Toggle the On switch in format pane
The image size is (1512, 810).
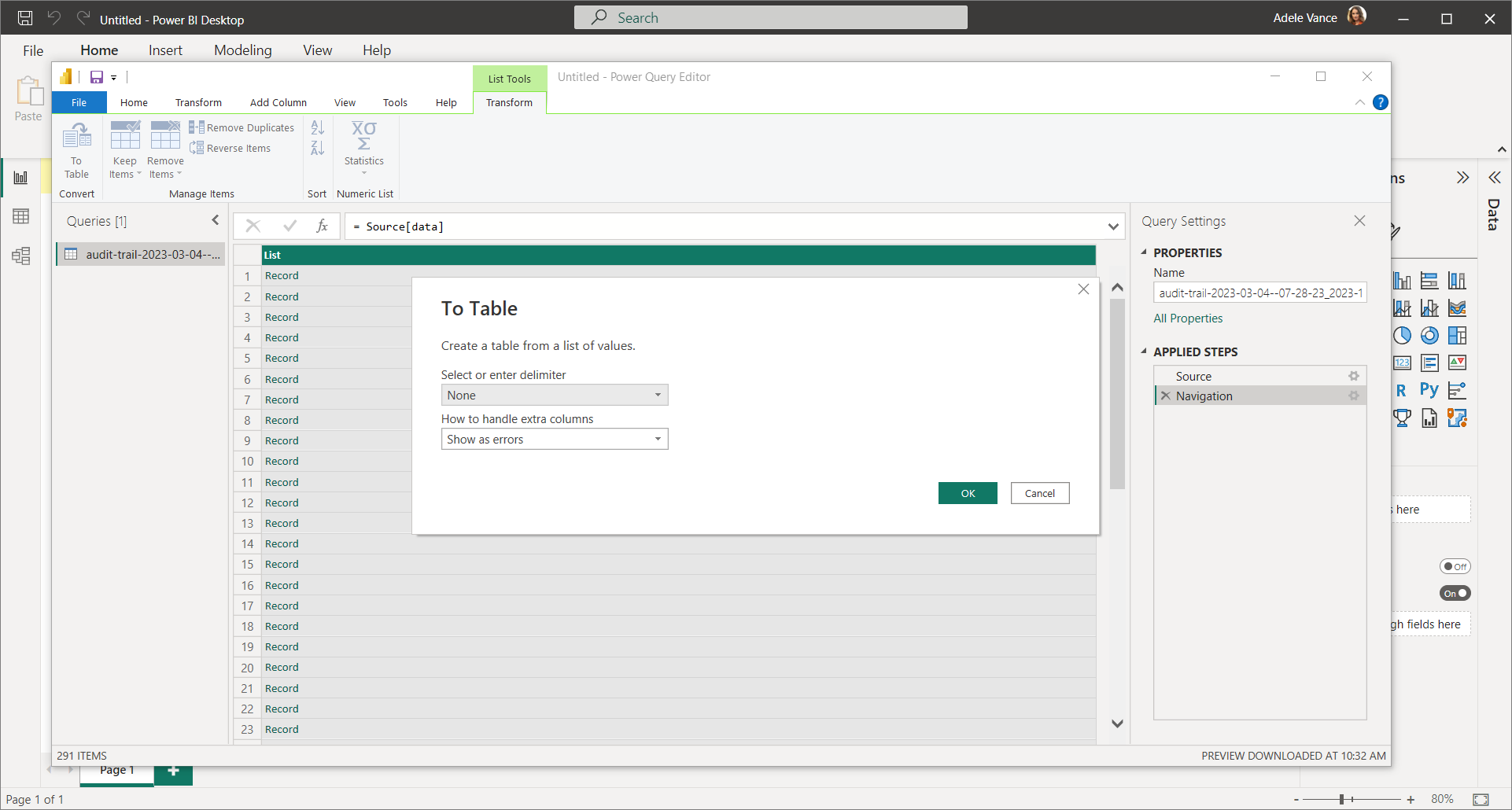1455,594
